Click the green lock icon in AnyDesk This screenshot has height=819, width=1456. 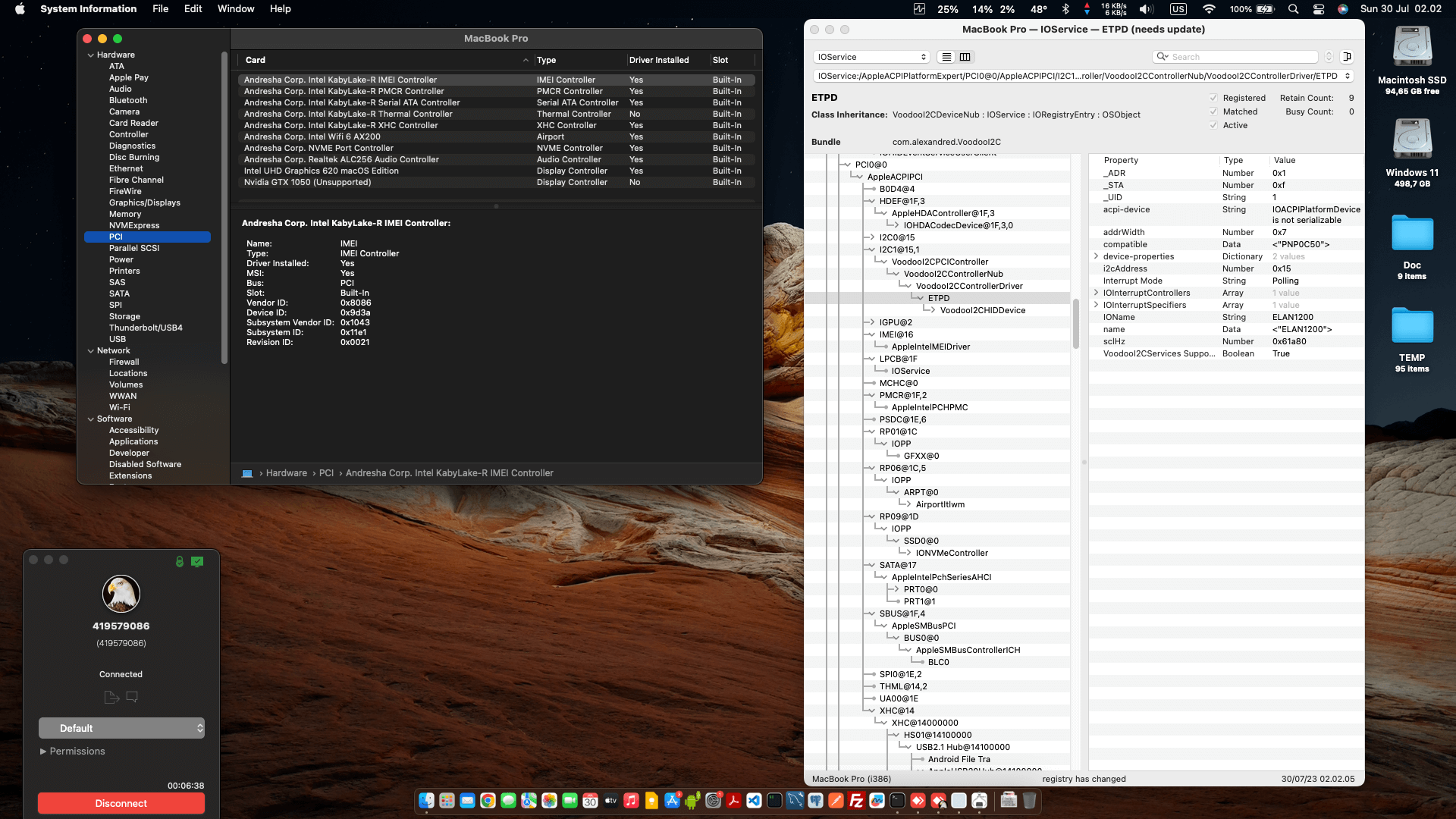click(x=180, y=561)
